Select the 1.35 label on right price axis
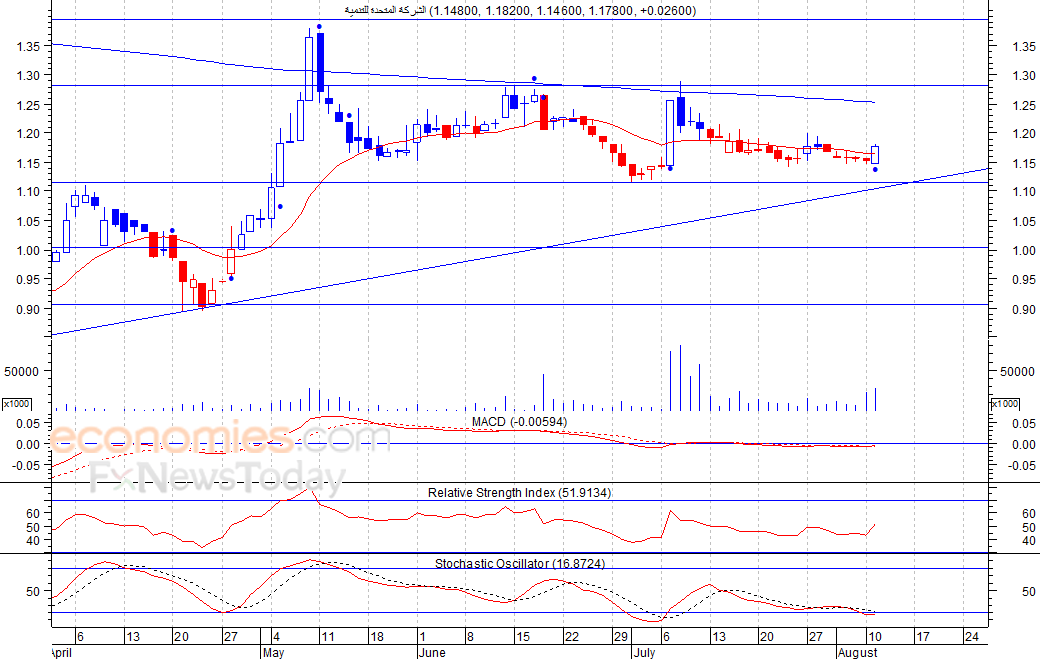The width and height of the screenshot is (1040, 659). tap(1024, 46)
